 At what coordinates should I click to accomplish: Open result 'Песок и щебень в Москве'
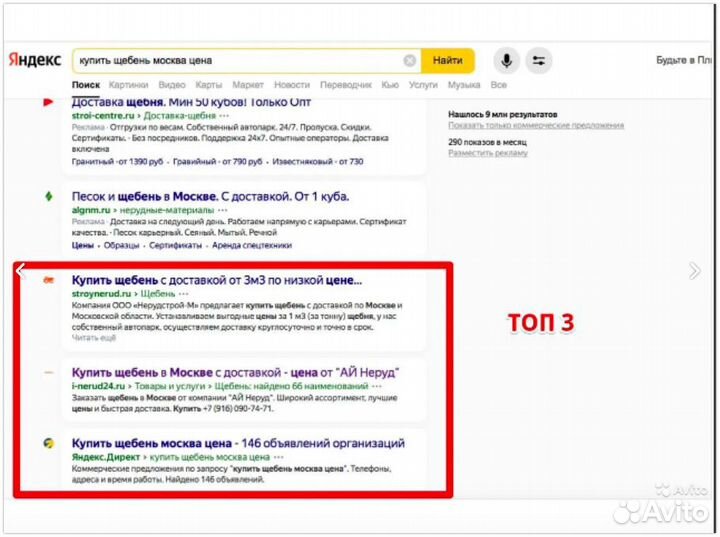tap(210, 197)
